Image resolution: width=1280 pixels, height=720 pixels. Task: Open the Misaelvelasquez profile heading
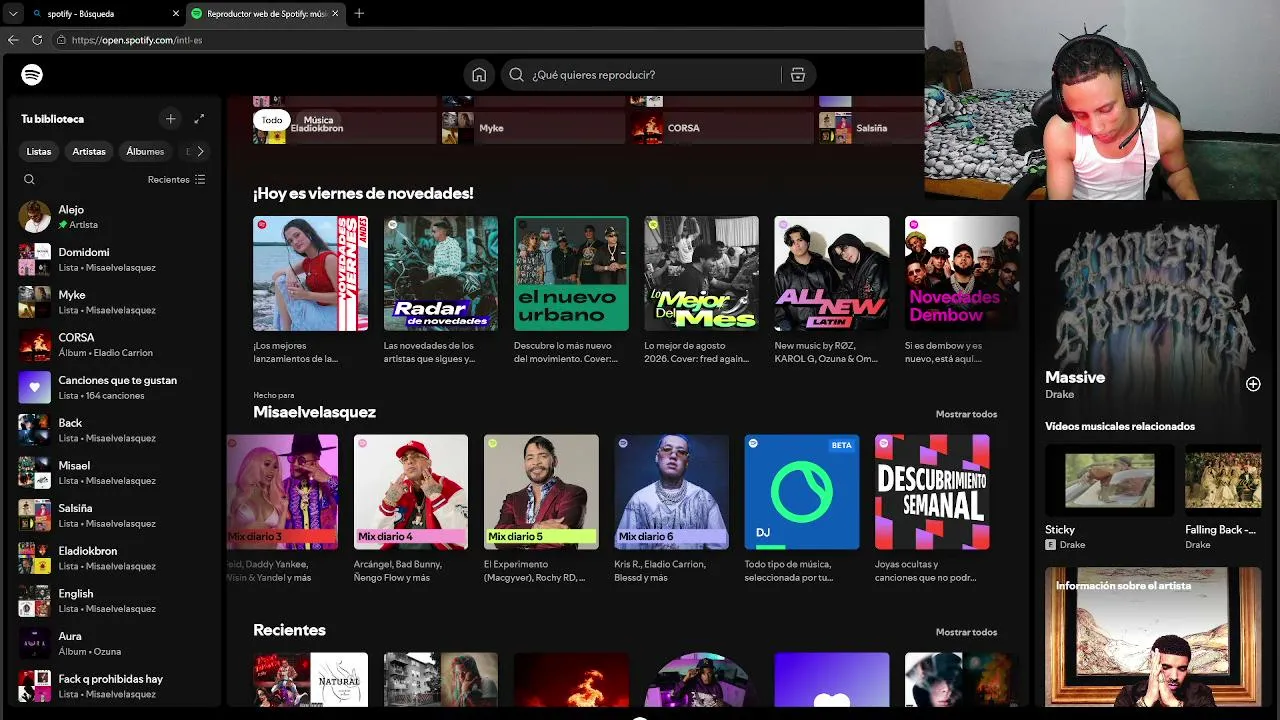pos(314,412)
